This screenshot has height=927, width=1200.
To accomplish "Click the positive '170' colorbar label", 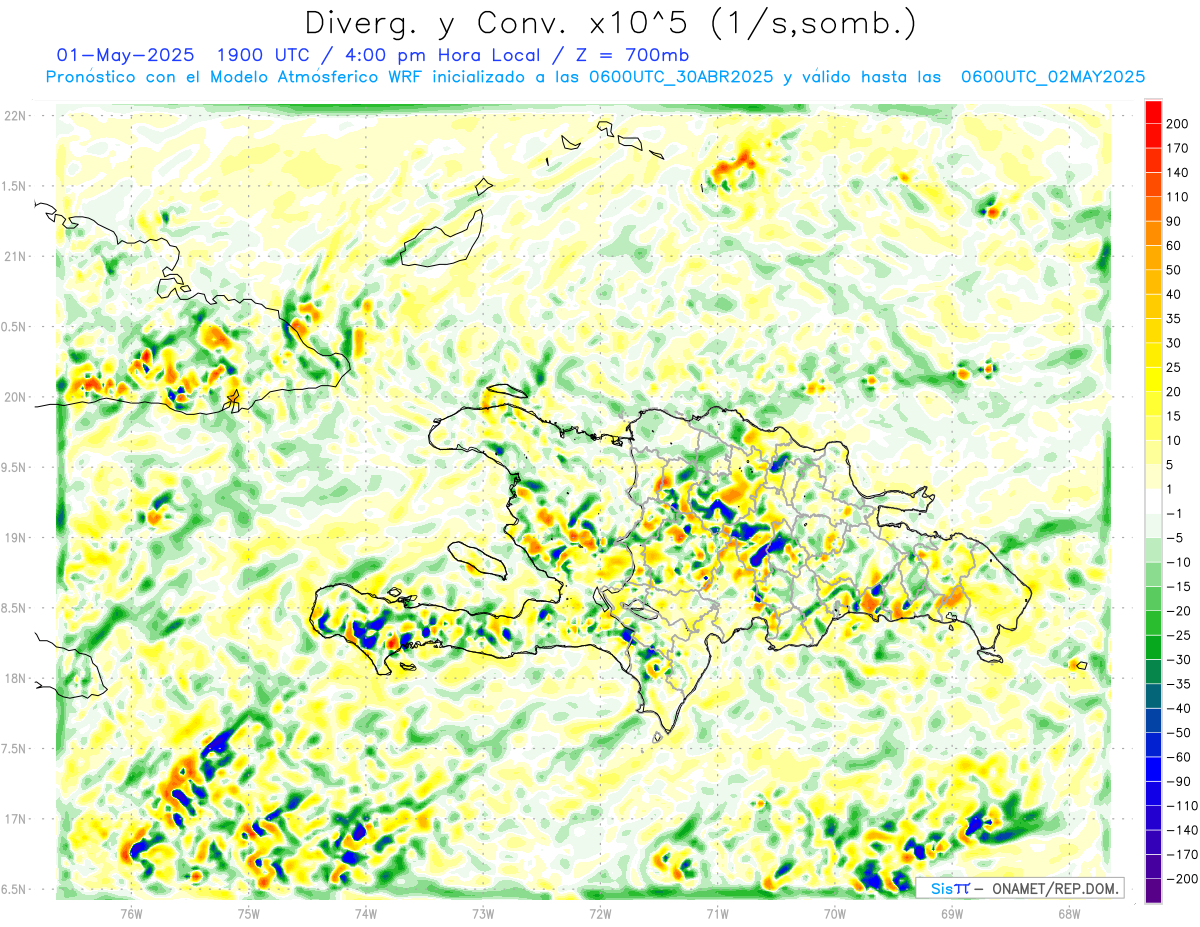I will (x=1178, y=148).
